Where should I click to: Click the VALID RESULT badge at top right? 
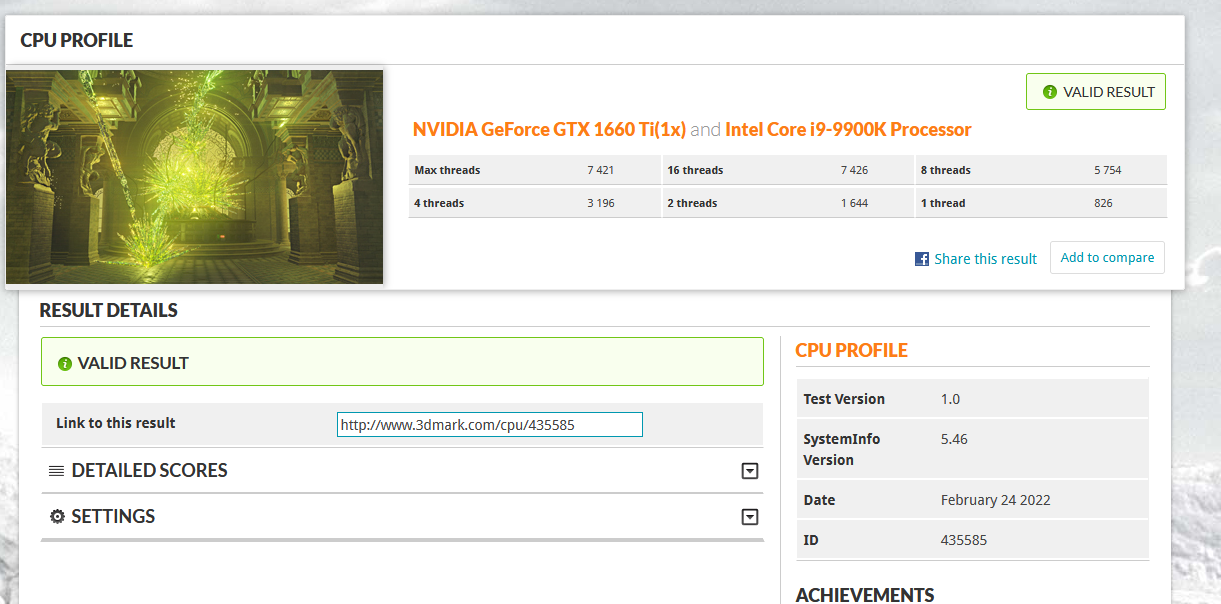click(1096, 92)
